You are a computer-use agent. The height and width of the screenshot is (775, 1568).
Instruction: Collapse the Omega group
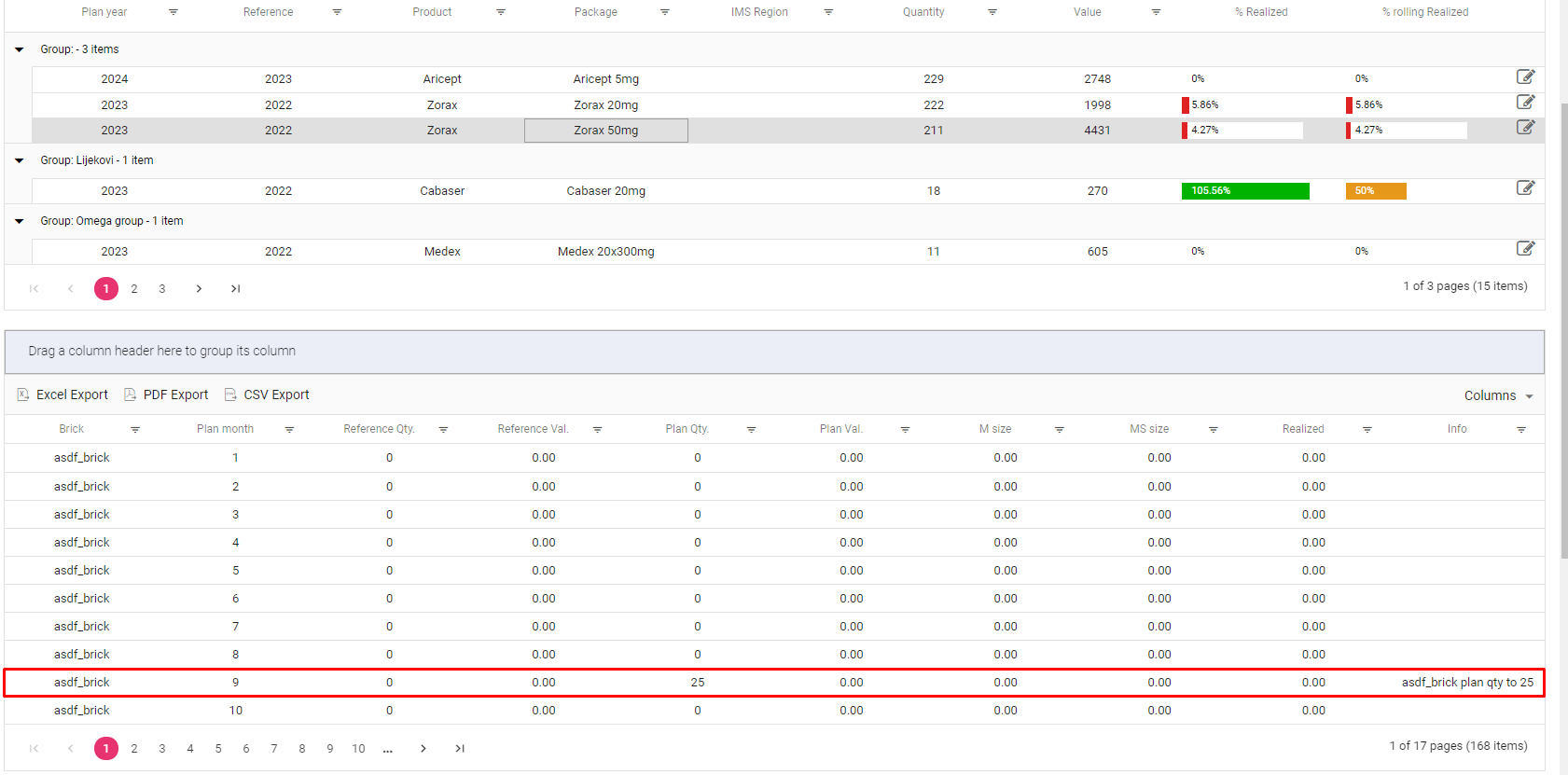tap(20, 221)
